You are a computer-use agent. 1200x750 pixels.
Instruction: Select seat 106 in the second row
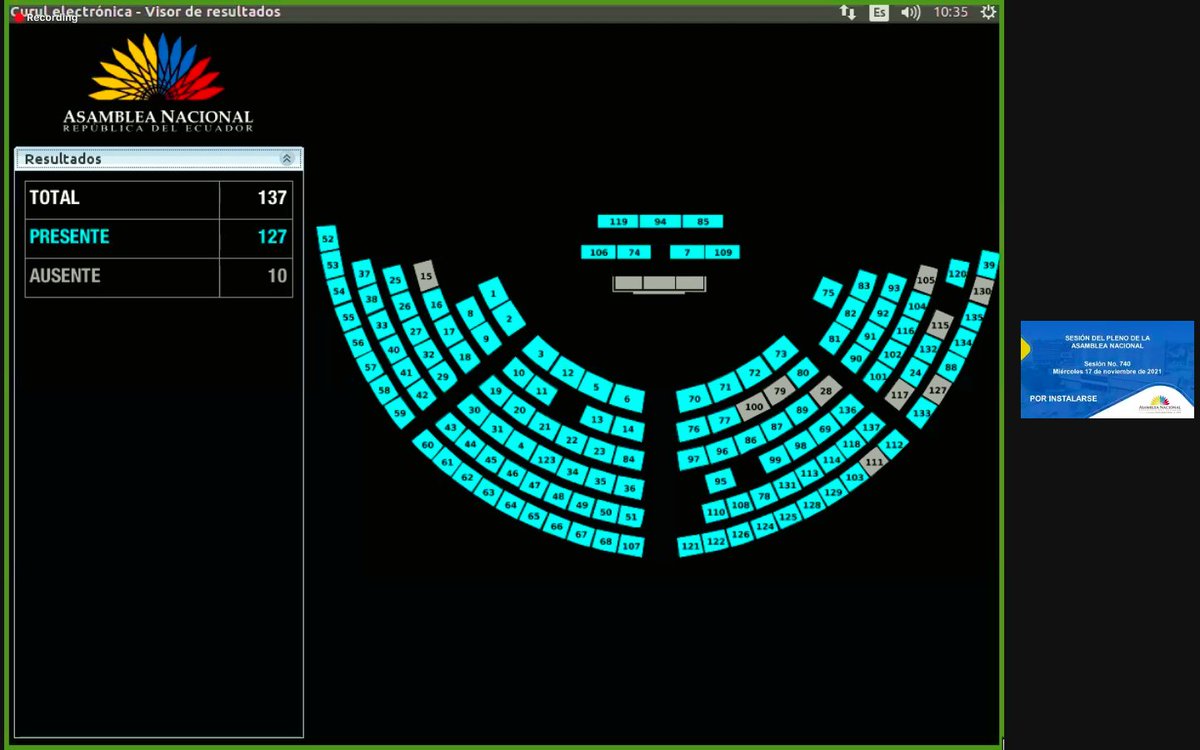point(598,252)
